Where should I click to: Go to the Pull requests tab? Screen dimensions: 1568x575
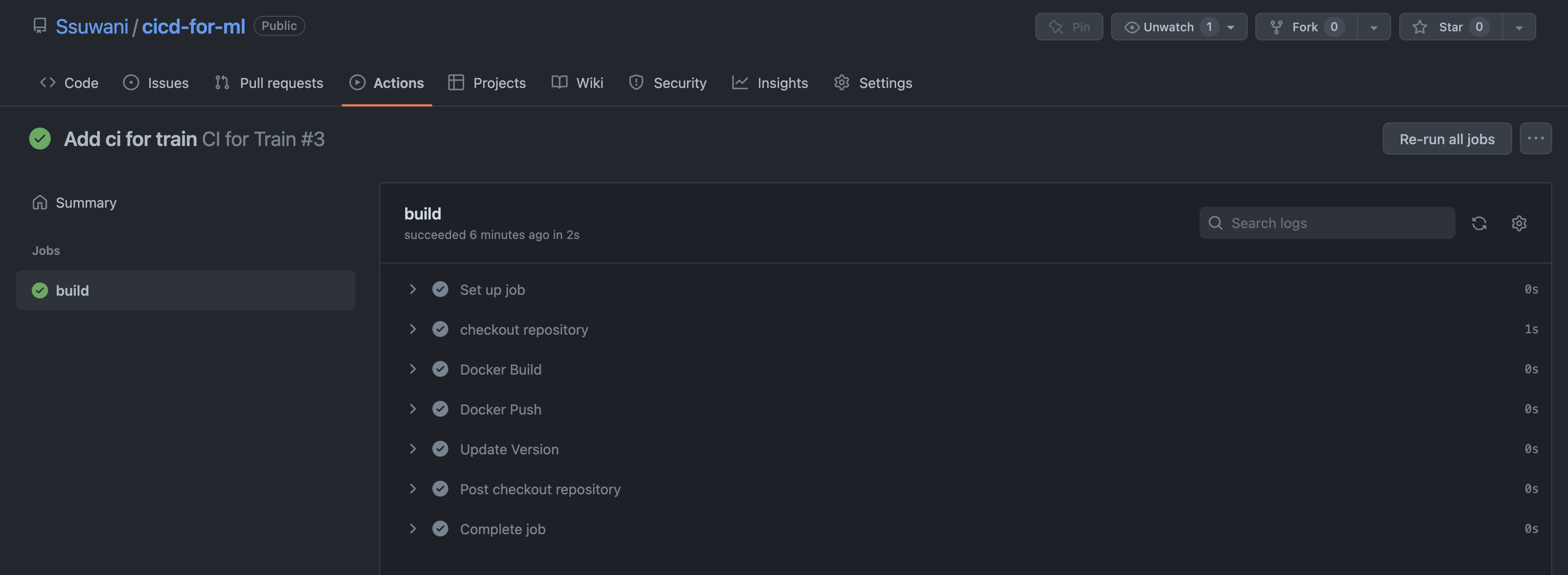click(269, 83)
